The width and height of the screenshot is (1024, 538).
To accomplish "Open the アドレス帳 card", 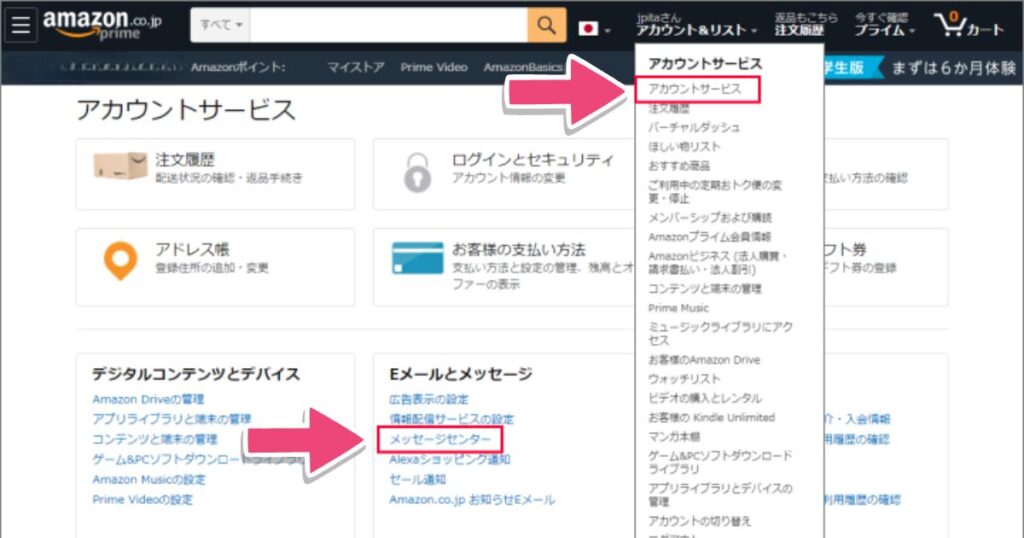I will (216, 267).
